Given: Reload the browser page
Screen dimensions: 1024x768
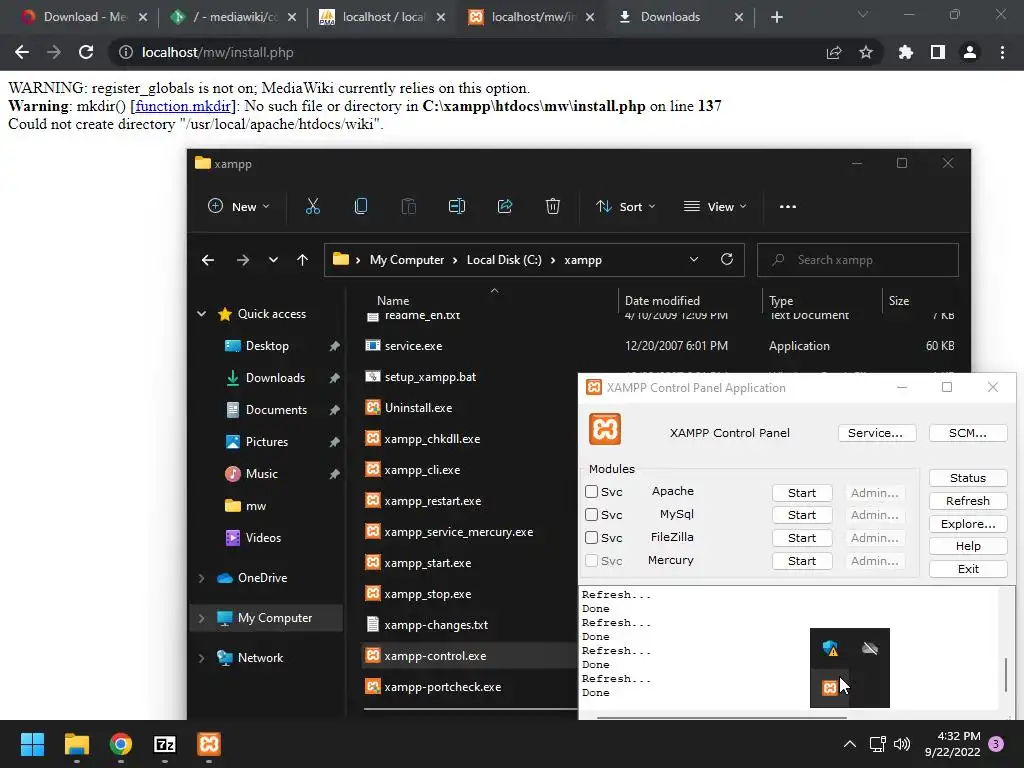Looking at the screenshot, I should click(86, 52).
